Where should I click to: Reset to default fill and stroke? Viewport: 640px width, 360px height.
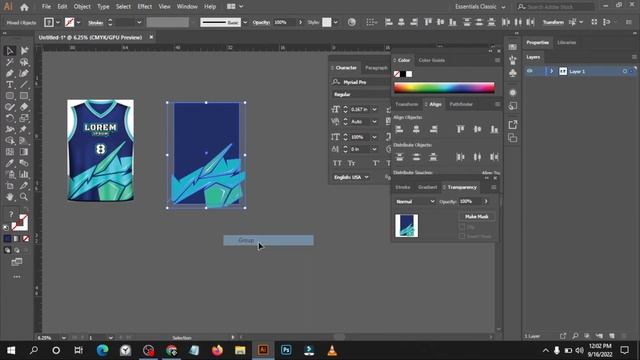click(x=6, y=228)
